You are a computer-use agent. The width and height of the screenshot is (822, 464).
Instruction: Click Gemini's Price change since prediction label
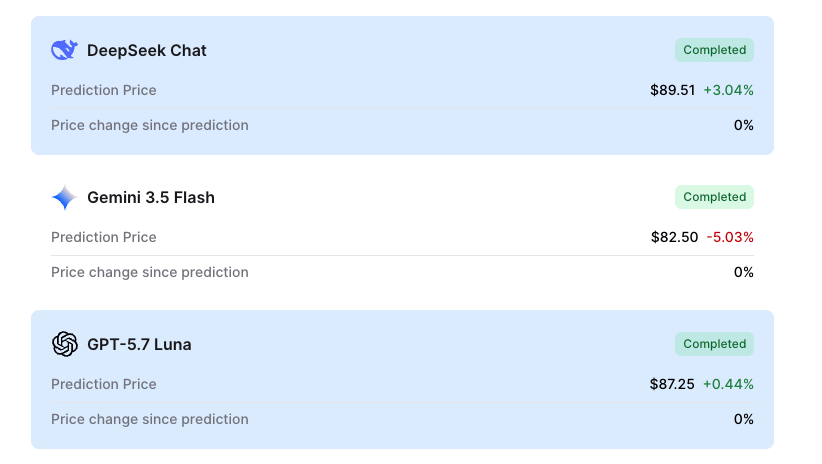149,272
